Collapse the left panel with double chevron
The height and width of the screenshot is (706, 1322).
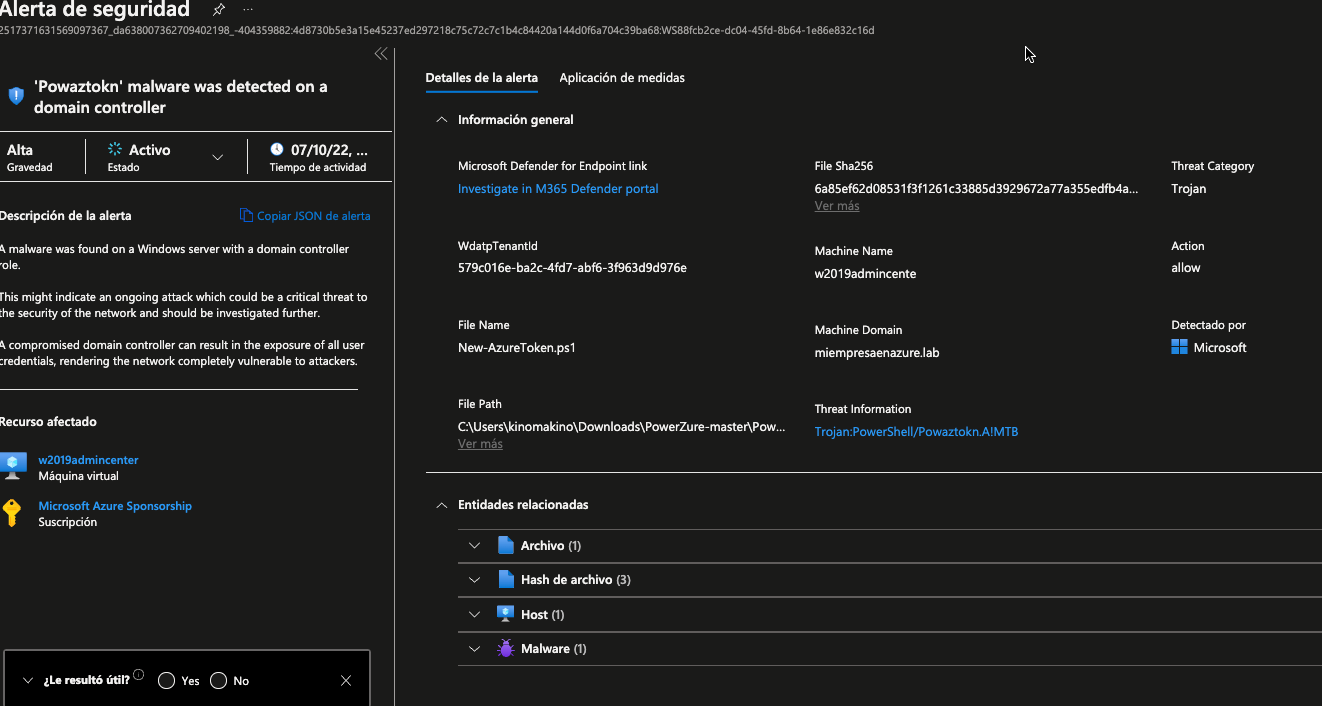click(381, 54)
